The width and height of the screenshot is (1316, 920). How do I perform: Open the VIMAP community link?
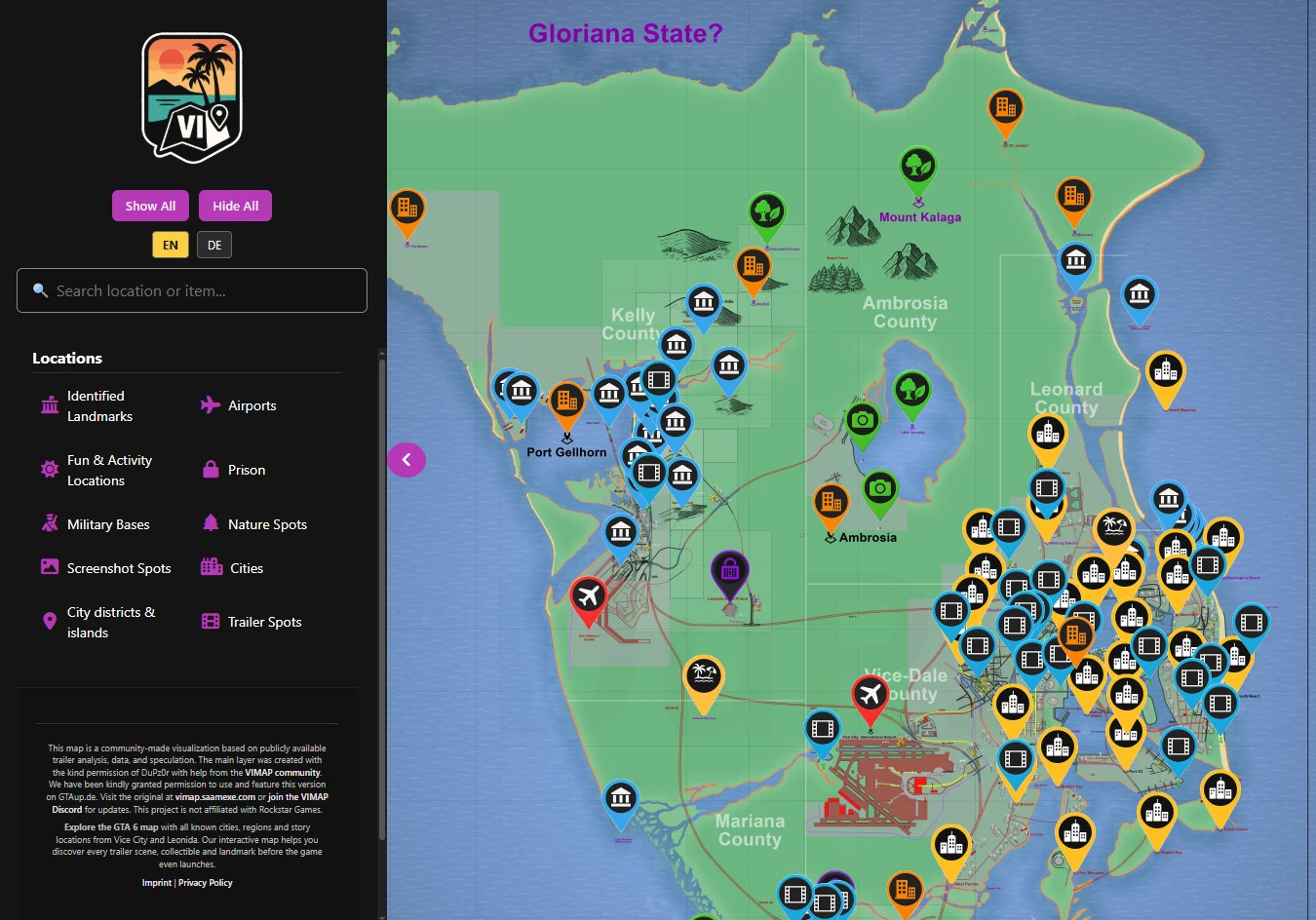283,773
